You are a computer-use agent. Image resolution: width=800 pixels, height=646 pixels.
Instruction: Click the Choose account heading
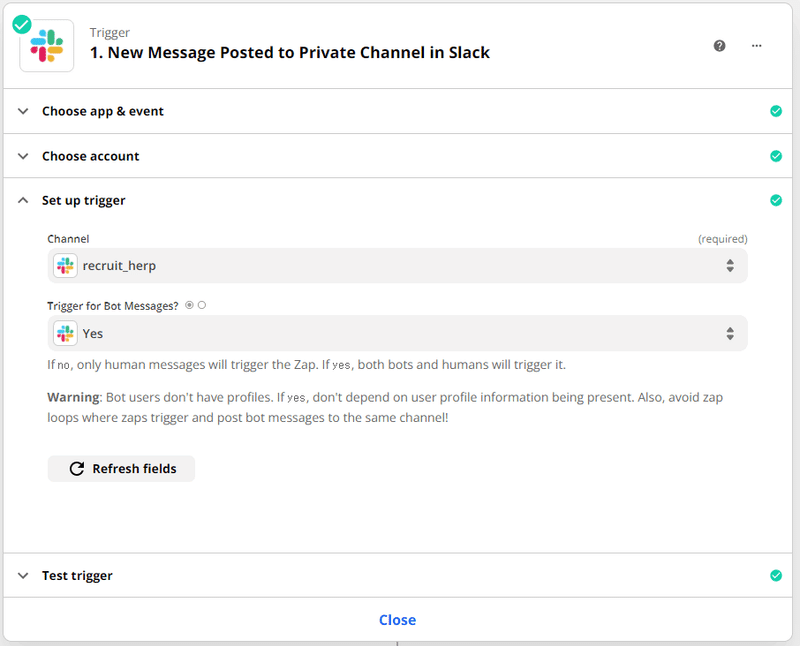coord(90,156)
